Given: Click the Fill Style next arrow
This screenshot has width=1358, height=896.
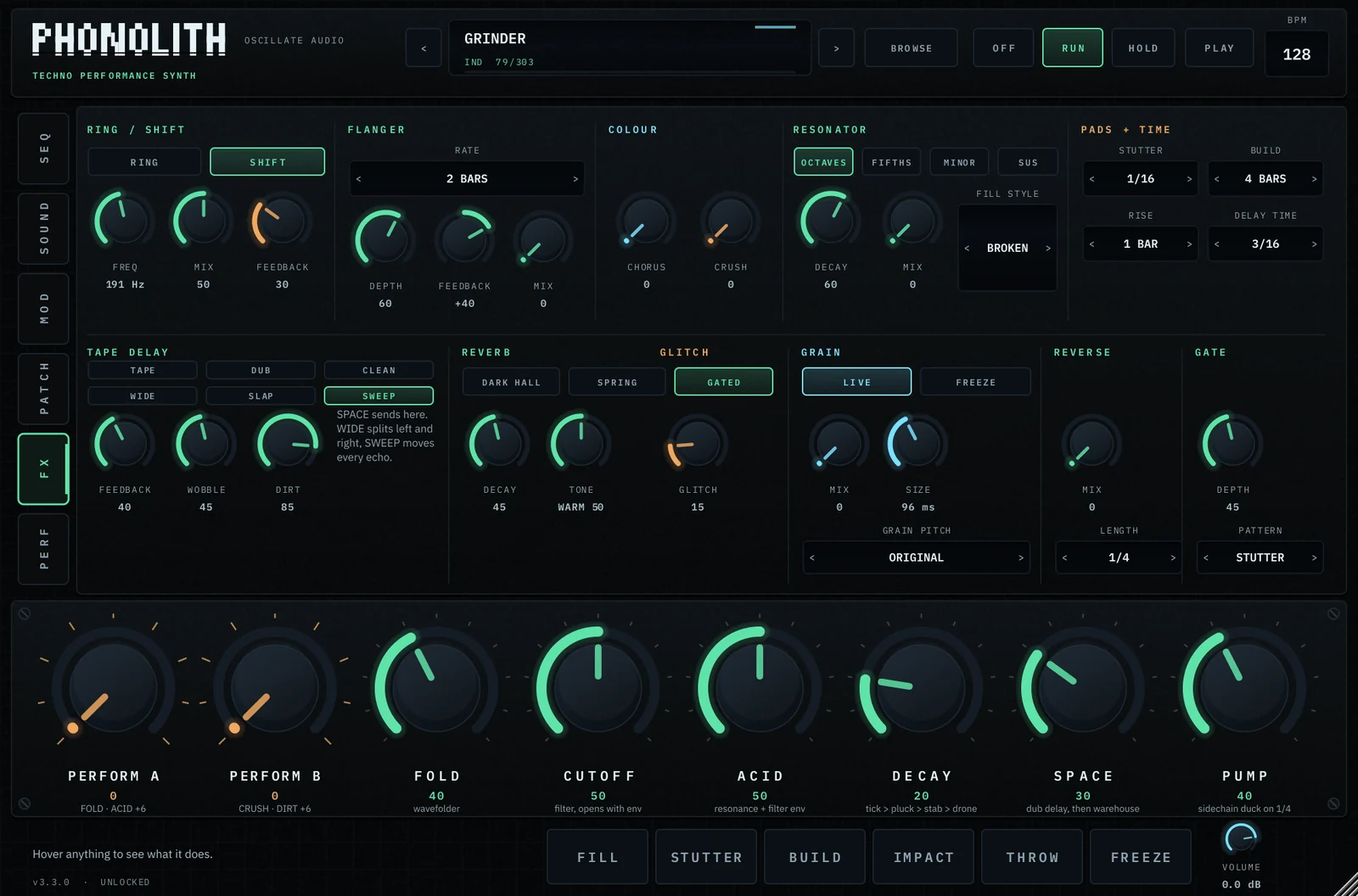Looking at the screenshot, I should (x=1047, y=248).
